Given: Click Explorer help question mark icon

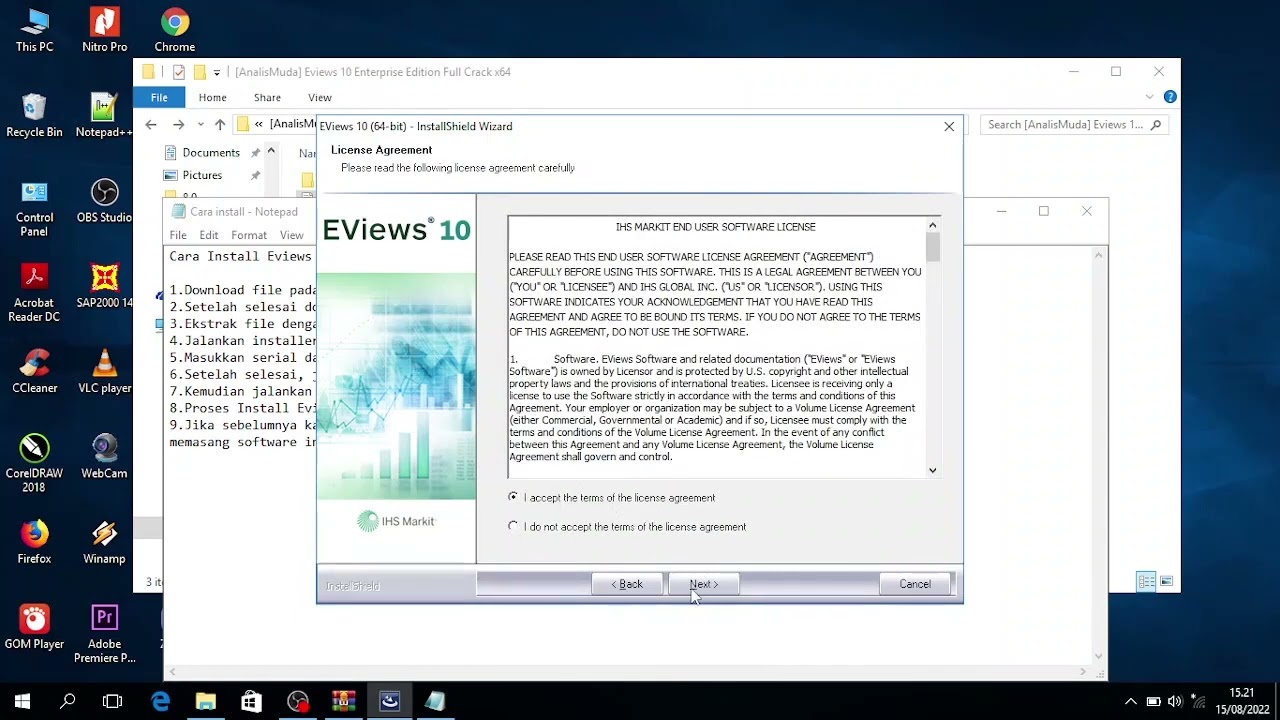Looking at the screenshot, I should click(1170, 97).
